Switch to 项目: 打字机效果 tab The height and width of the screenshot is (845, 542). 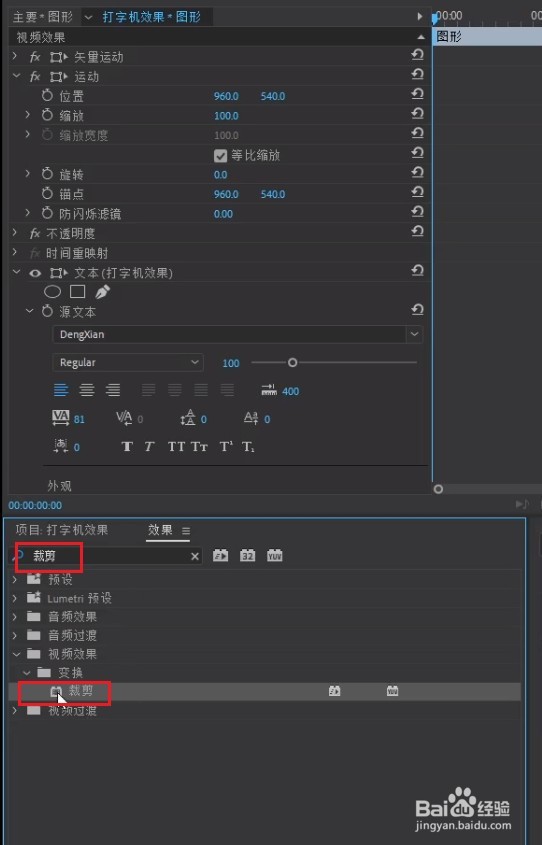pos(61,530)
